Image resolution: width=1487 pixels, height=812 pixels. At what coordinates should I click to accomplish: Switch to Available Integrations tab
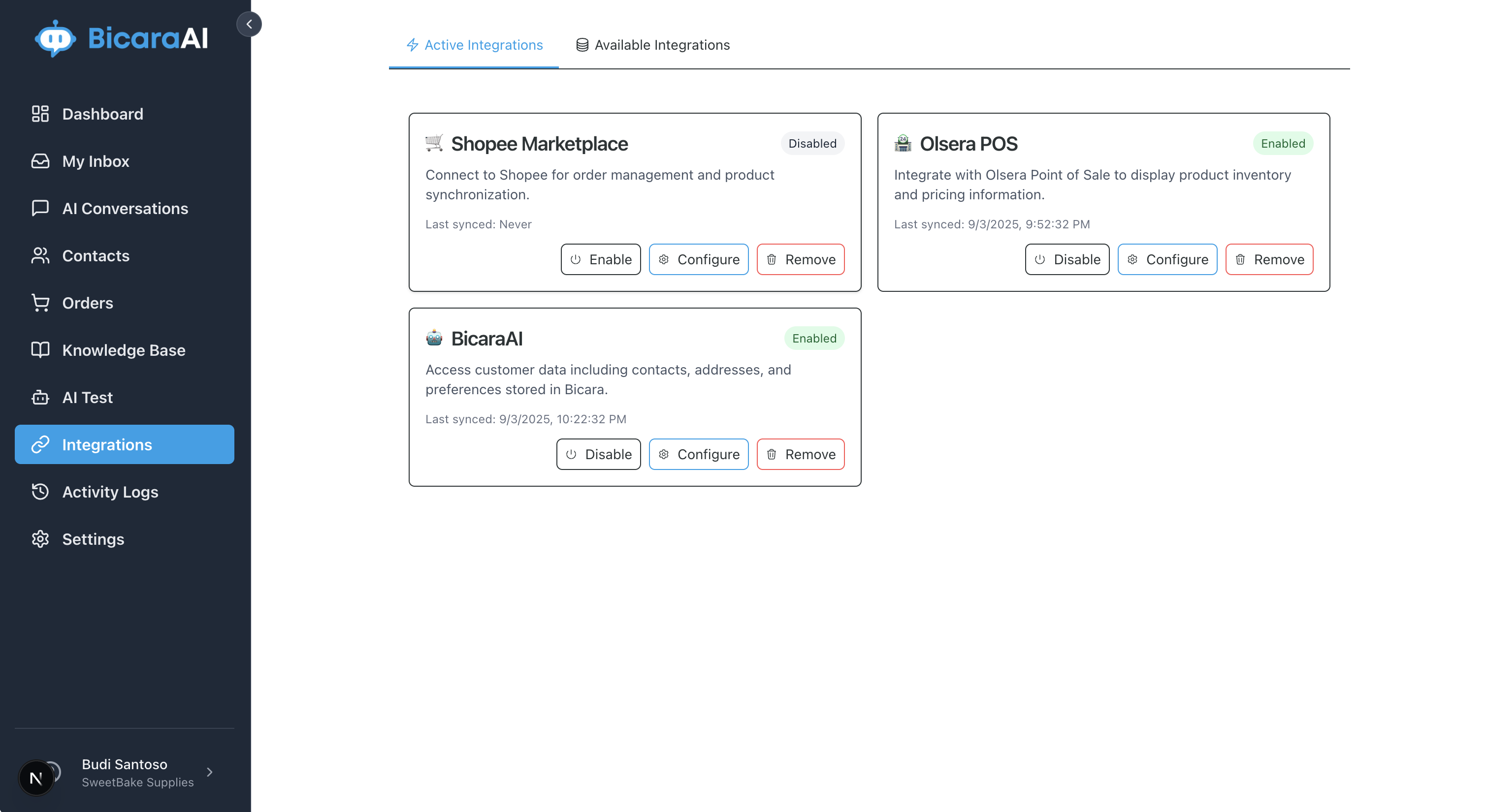(x=652, y=45)
